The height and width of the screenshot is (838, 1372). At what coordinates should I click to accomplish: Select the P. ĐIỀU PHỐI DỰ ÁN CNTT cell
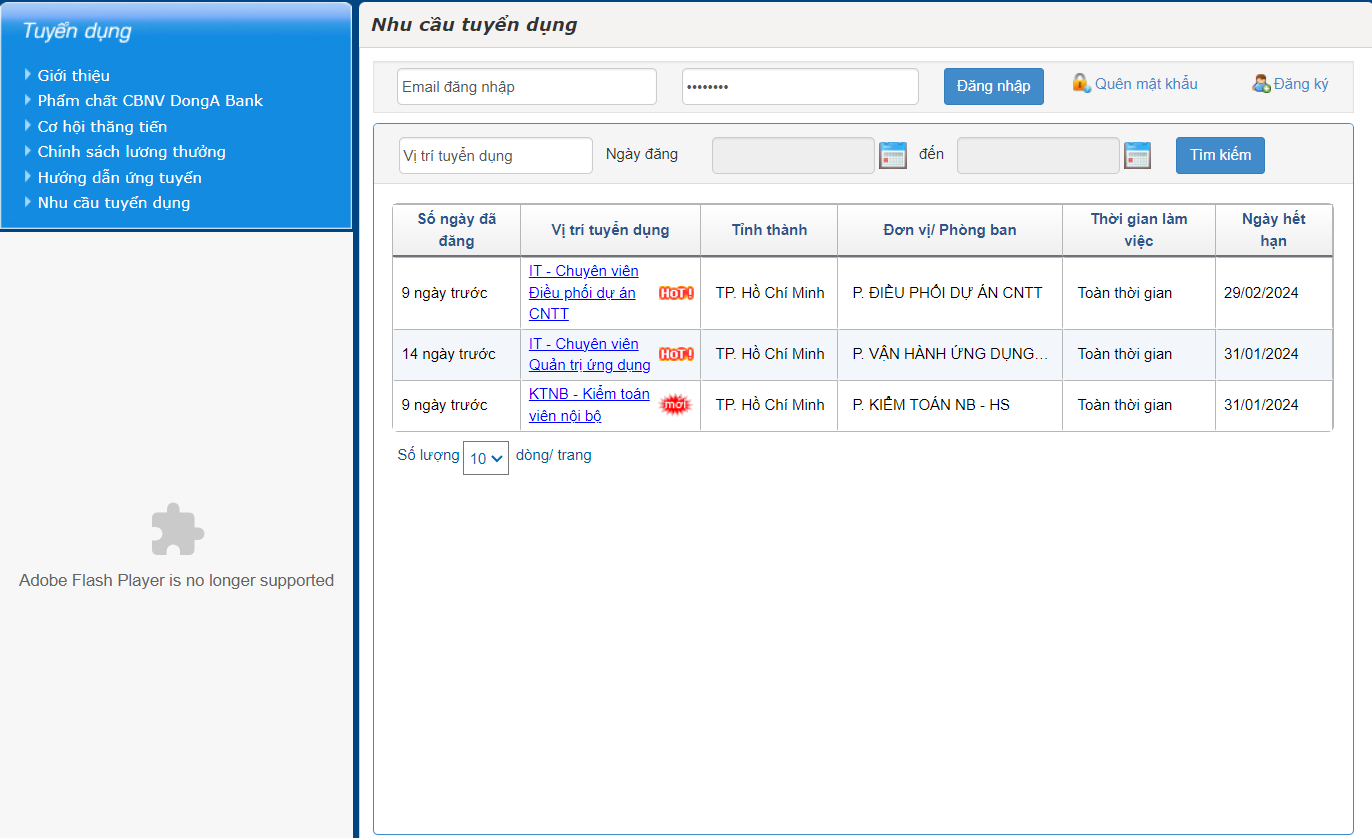[x=950, y=293]
